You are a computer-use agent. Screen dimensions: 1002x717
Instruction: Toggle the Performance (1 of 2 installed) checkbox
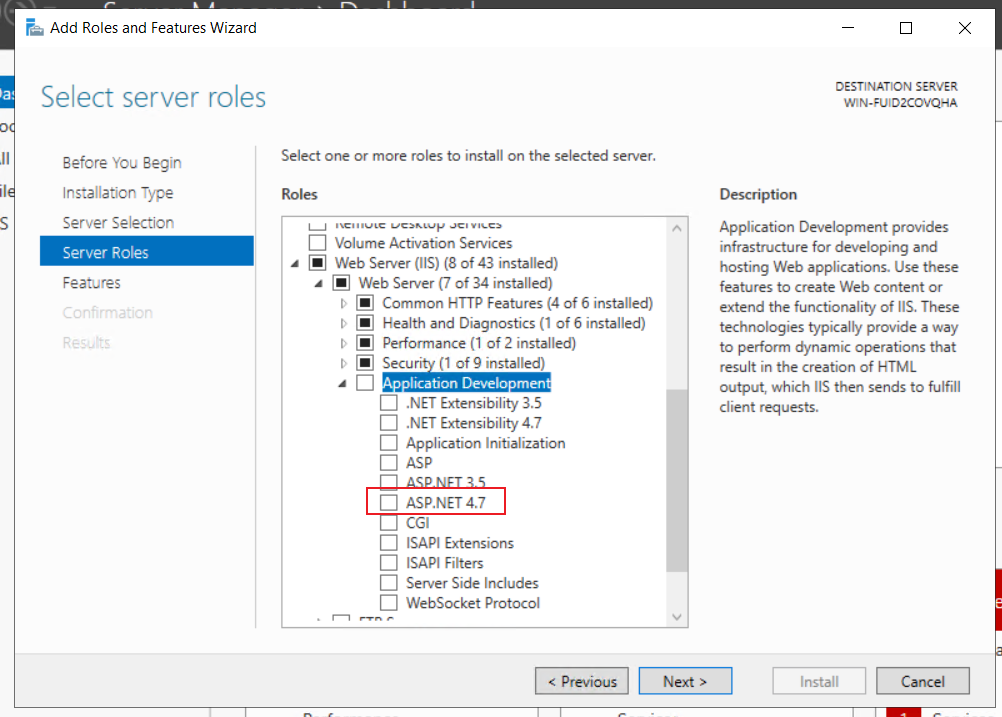click(x=365, y=343)
